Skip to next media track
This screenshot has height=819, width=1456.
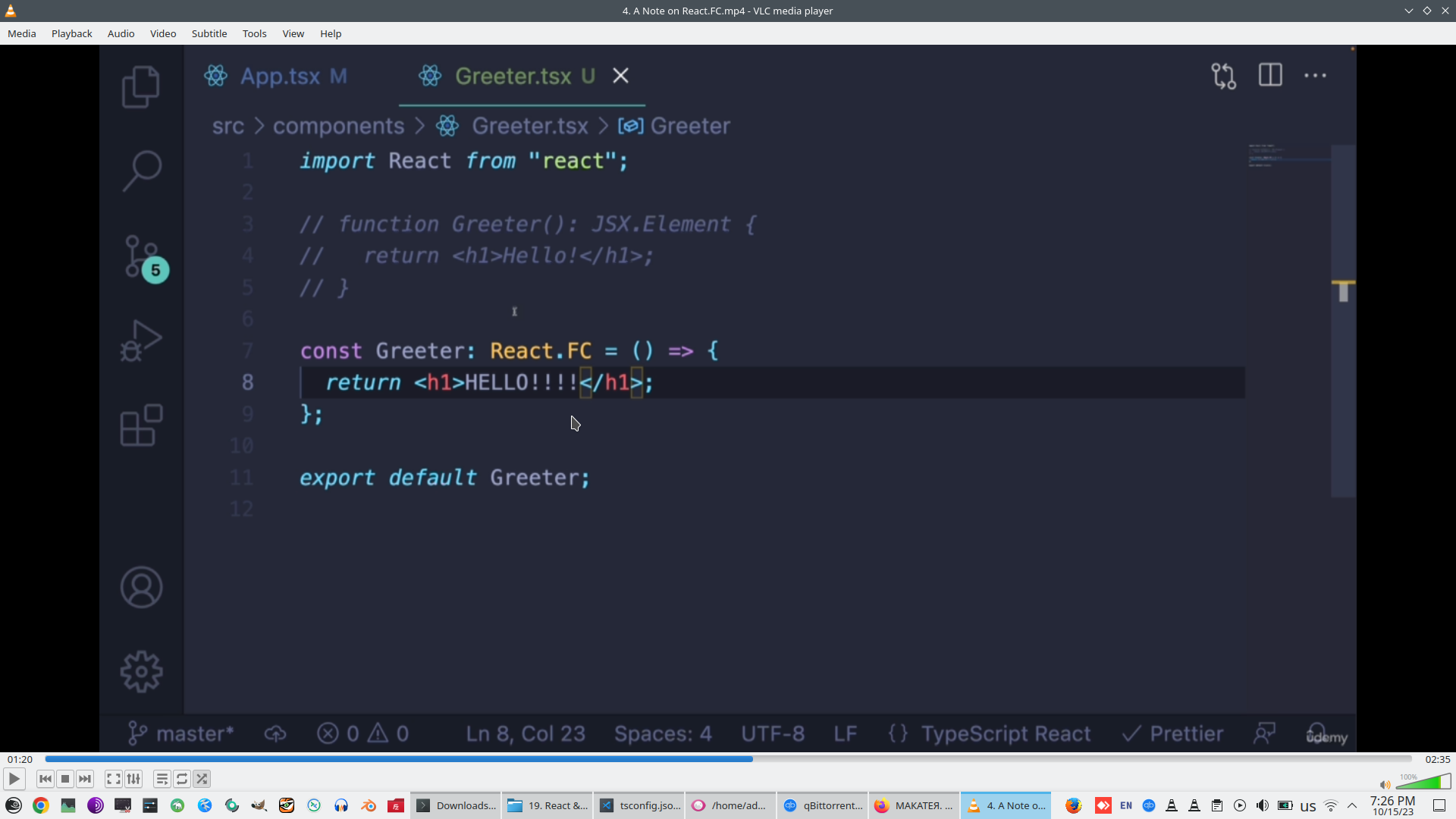click(85, 779)
